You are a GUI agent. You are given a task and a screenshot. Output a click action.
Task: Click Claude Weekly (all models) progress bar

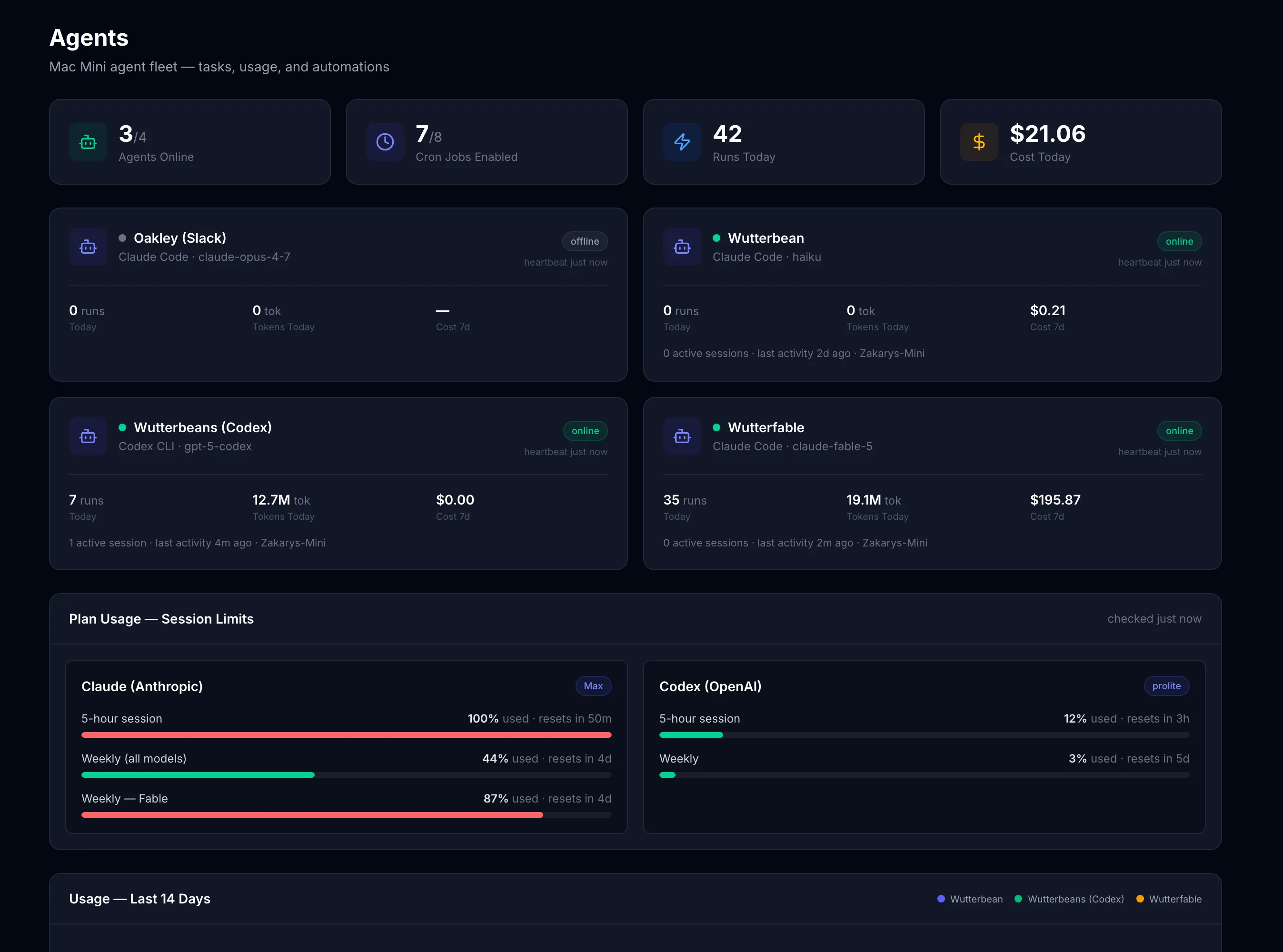(347, 775)
